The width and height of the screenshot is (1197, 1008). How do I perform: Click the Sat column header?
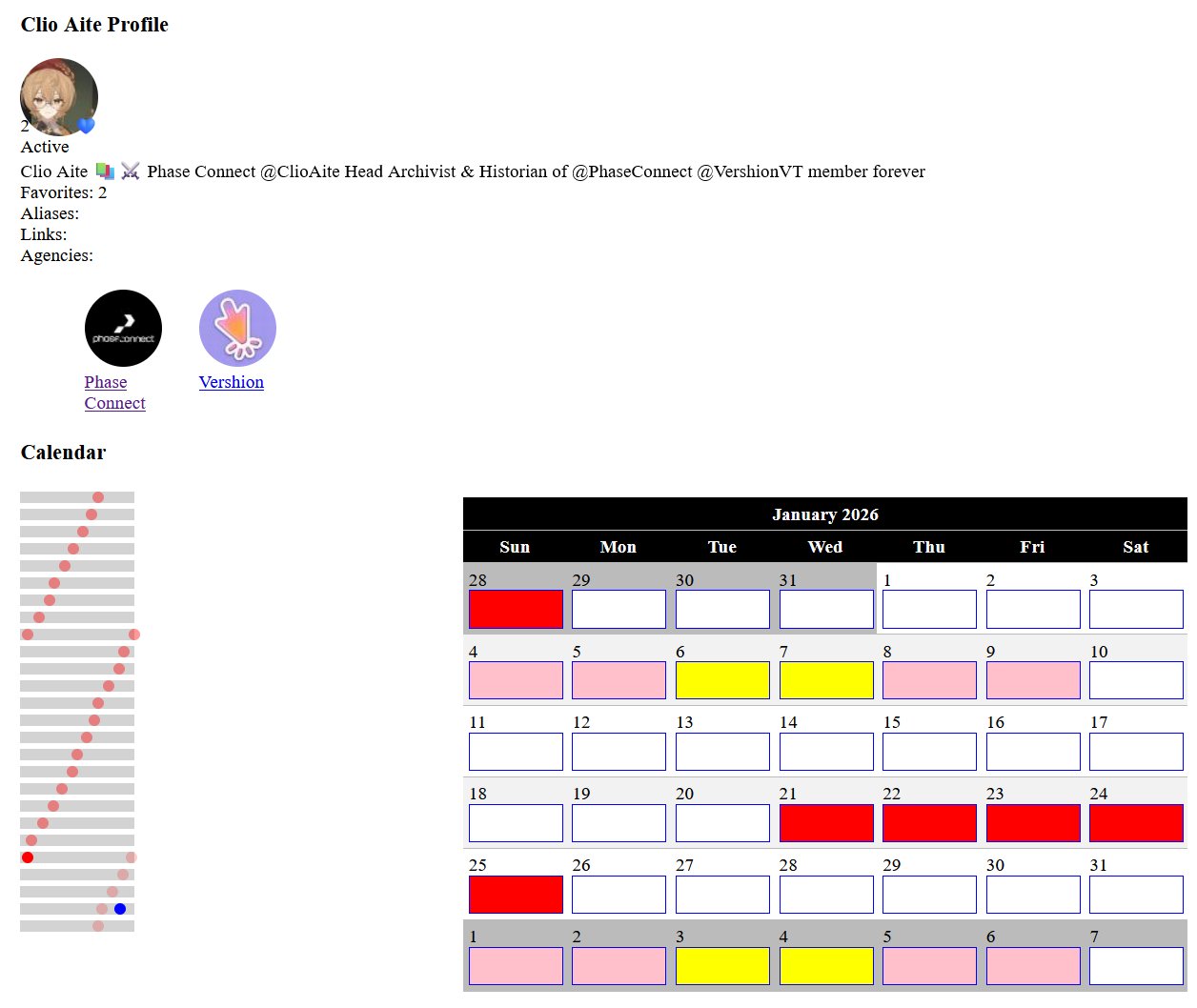tap(1136, 547)
